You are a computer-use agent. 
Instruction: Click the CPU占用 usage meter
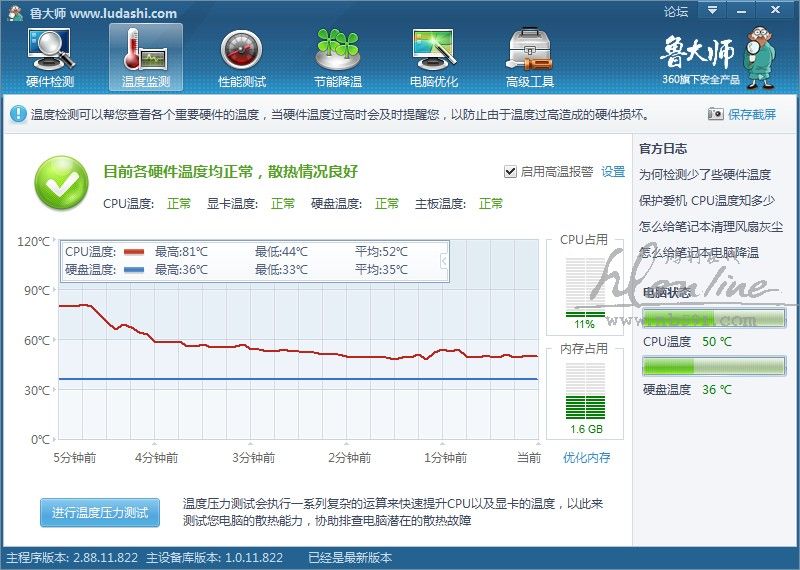pyautogui.click(x=585, y=287)
